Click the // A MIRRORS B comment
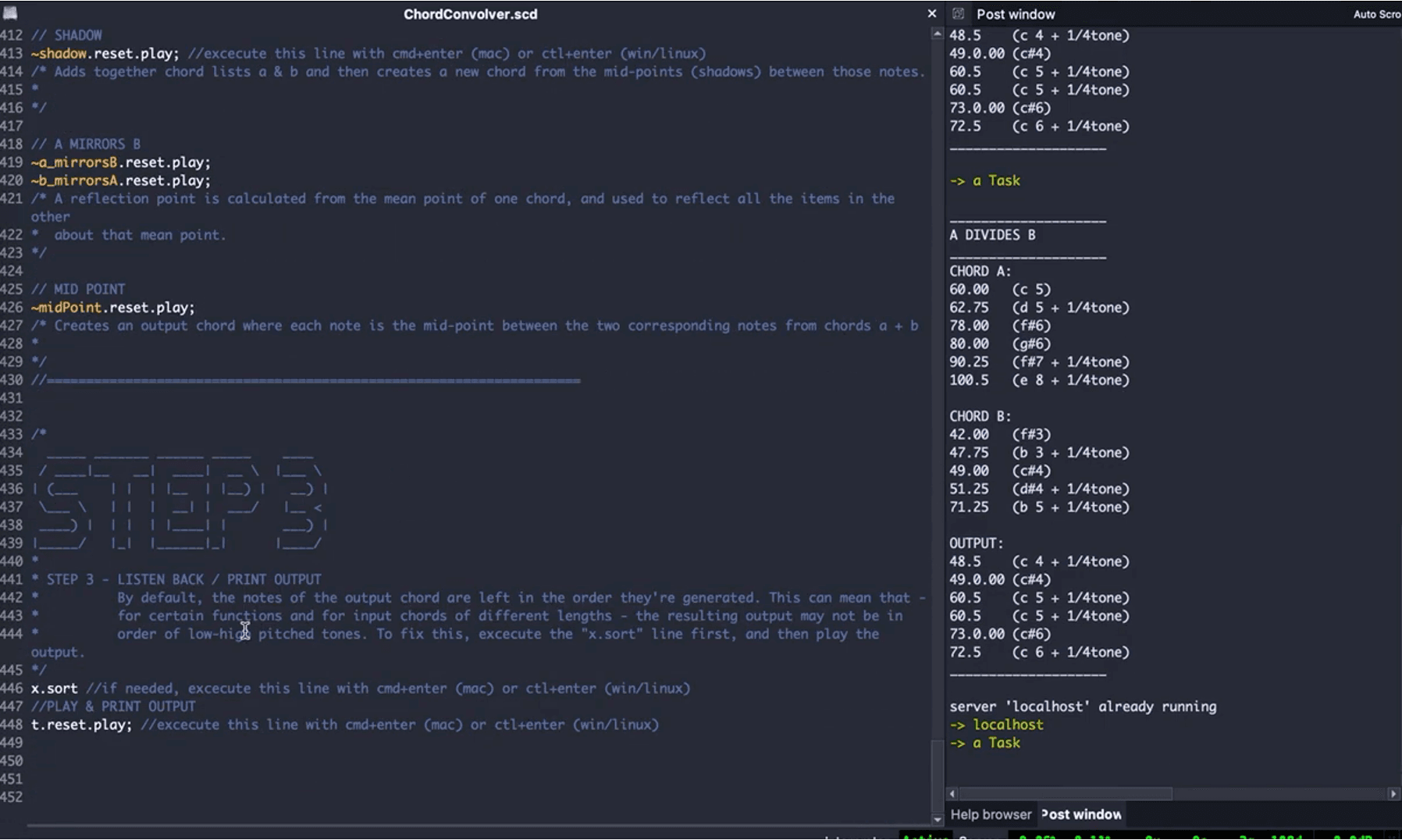 pos(86,144)
